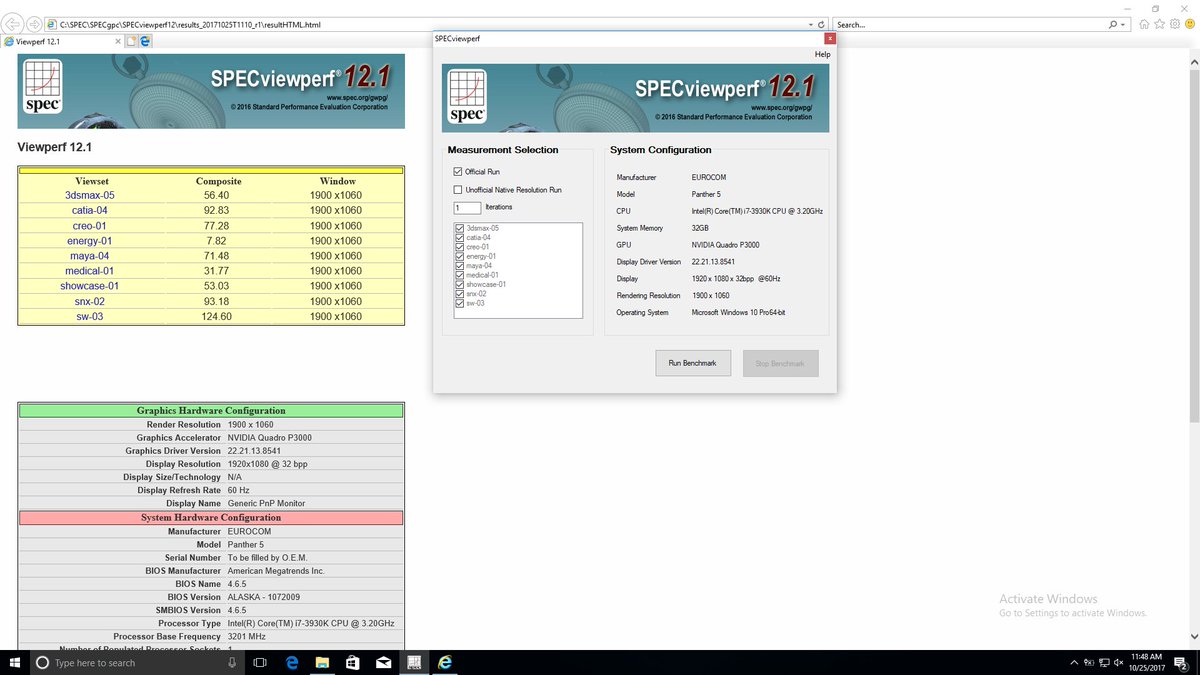Launch Microsoft Edge from the taskbar
1200x675 pixels.
point(293,662)
